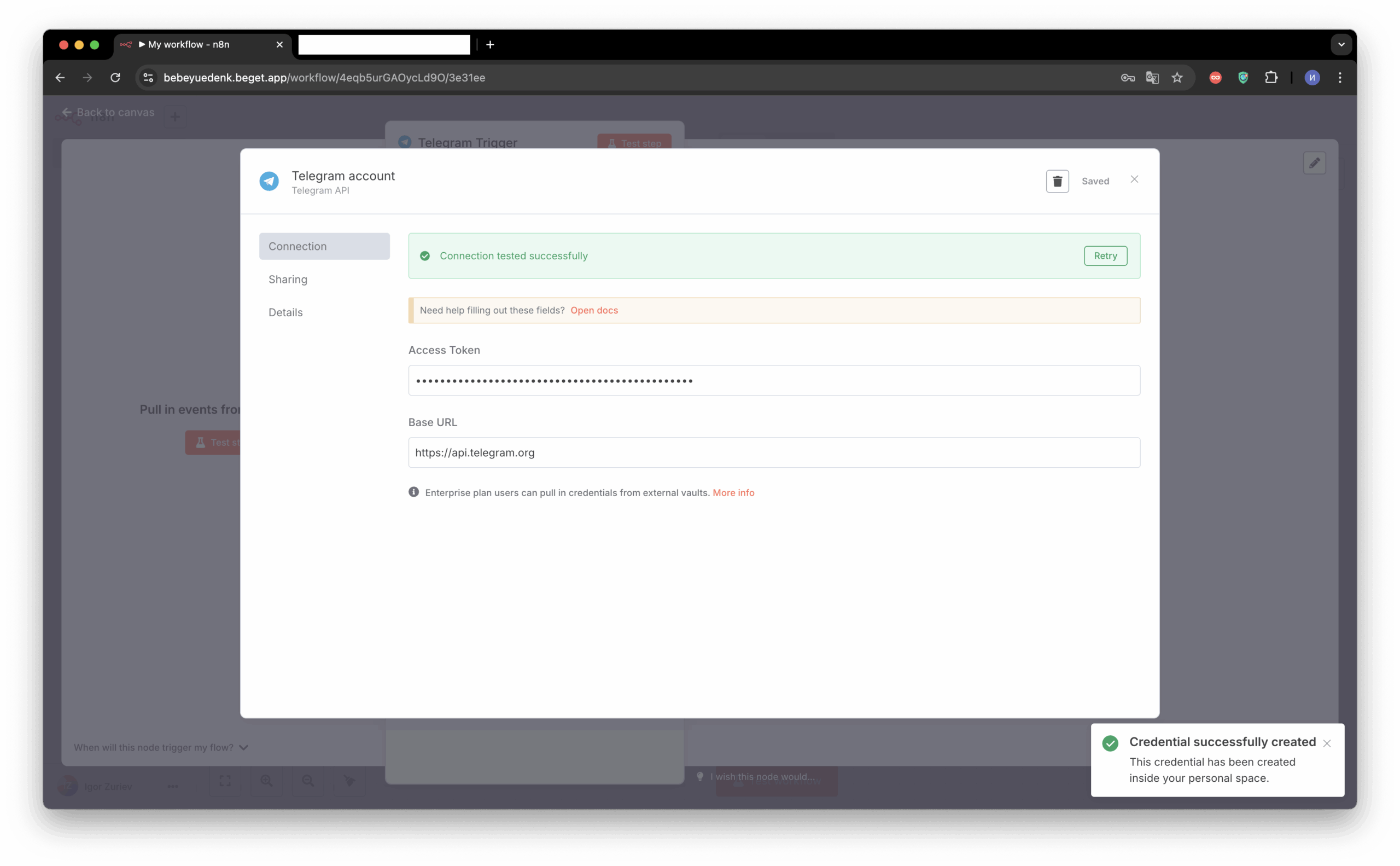Dismiss the credential created notification
Viewport: 1400px width, 866px height.
[x=1326, y=743]
